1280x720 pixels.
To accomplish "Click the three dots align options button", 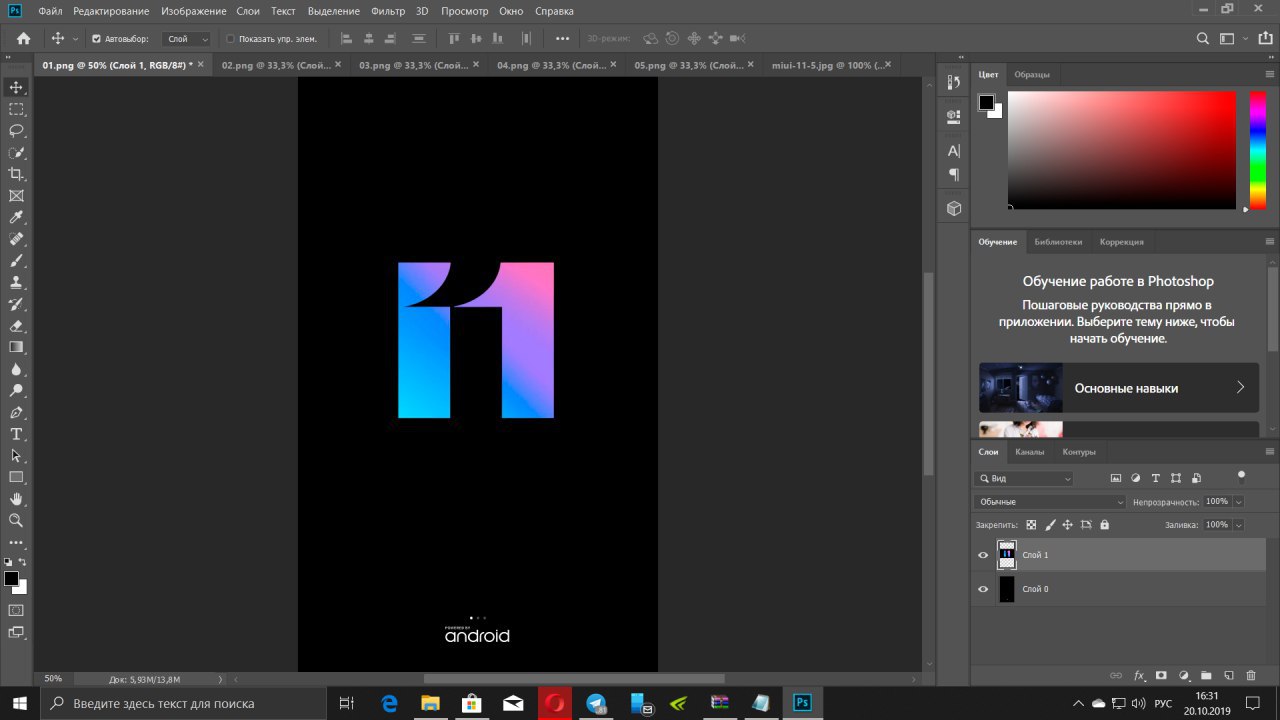I will (562, 39).
